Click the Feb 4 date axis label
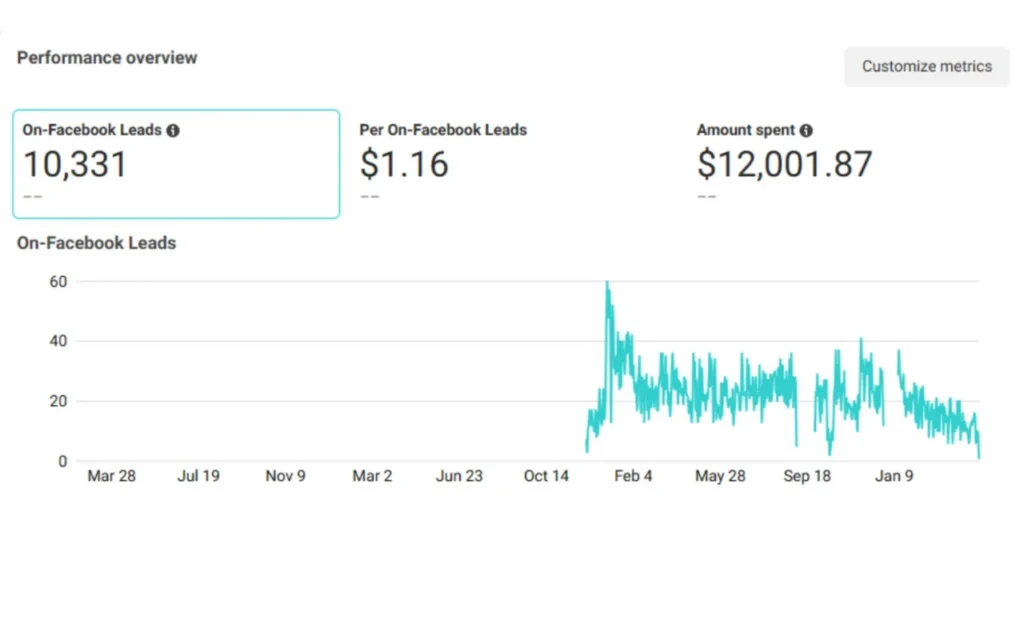Image resolution: width=1024 pixels, height=637 pixels. 633,476
